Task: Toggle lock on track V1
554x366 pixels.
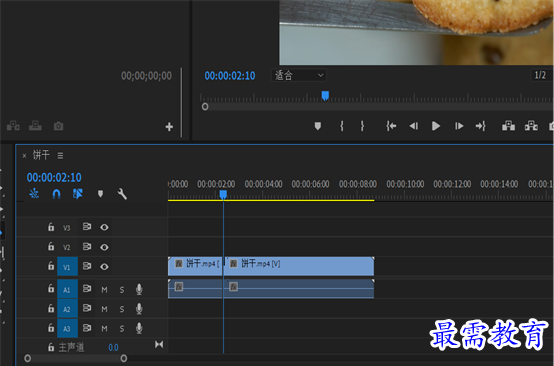Action: 51,266
